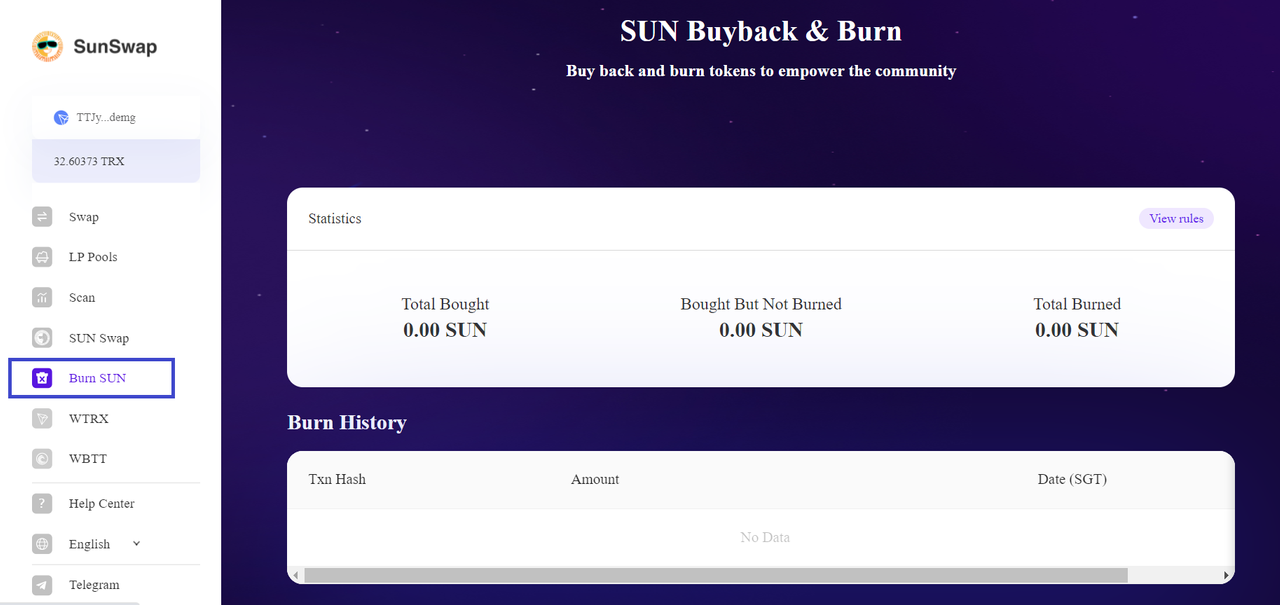Viewport: 1280px width, 605px height.
Task: Click the No Data placeholder text
Action: 765,537
